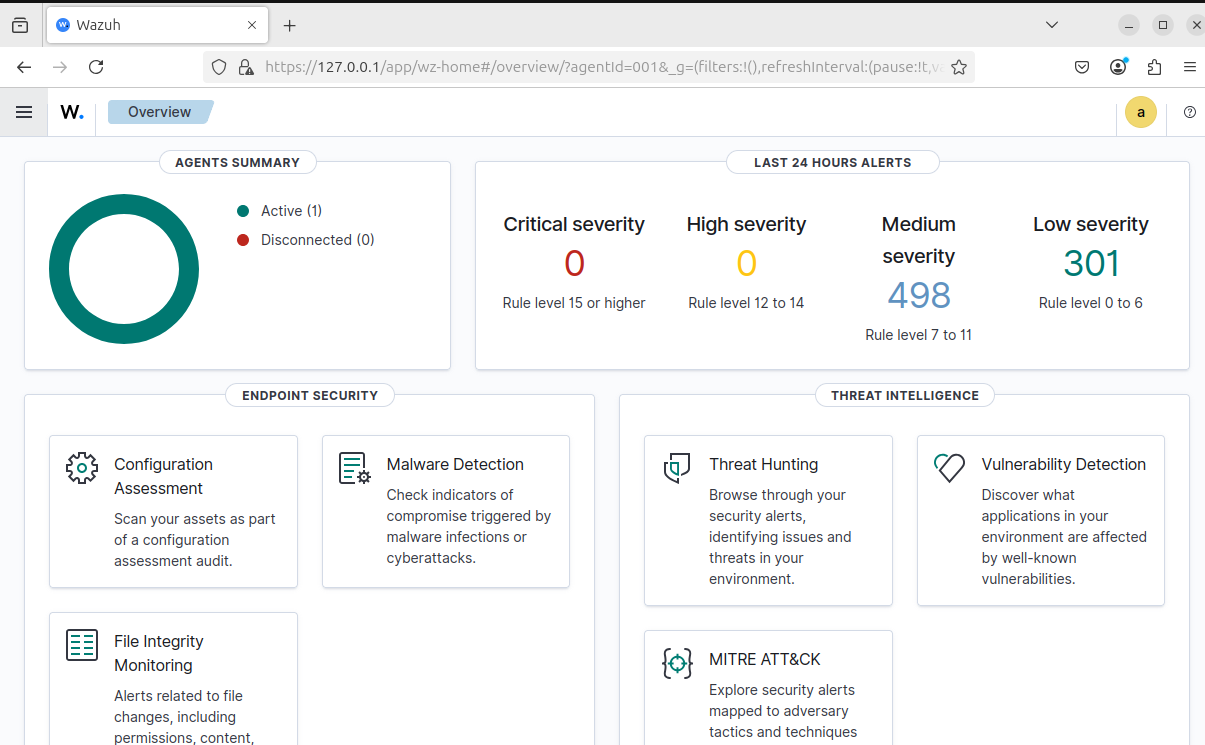Click the Wazuh 'W.' logo

(x=72, y=112)
